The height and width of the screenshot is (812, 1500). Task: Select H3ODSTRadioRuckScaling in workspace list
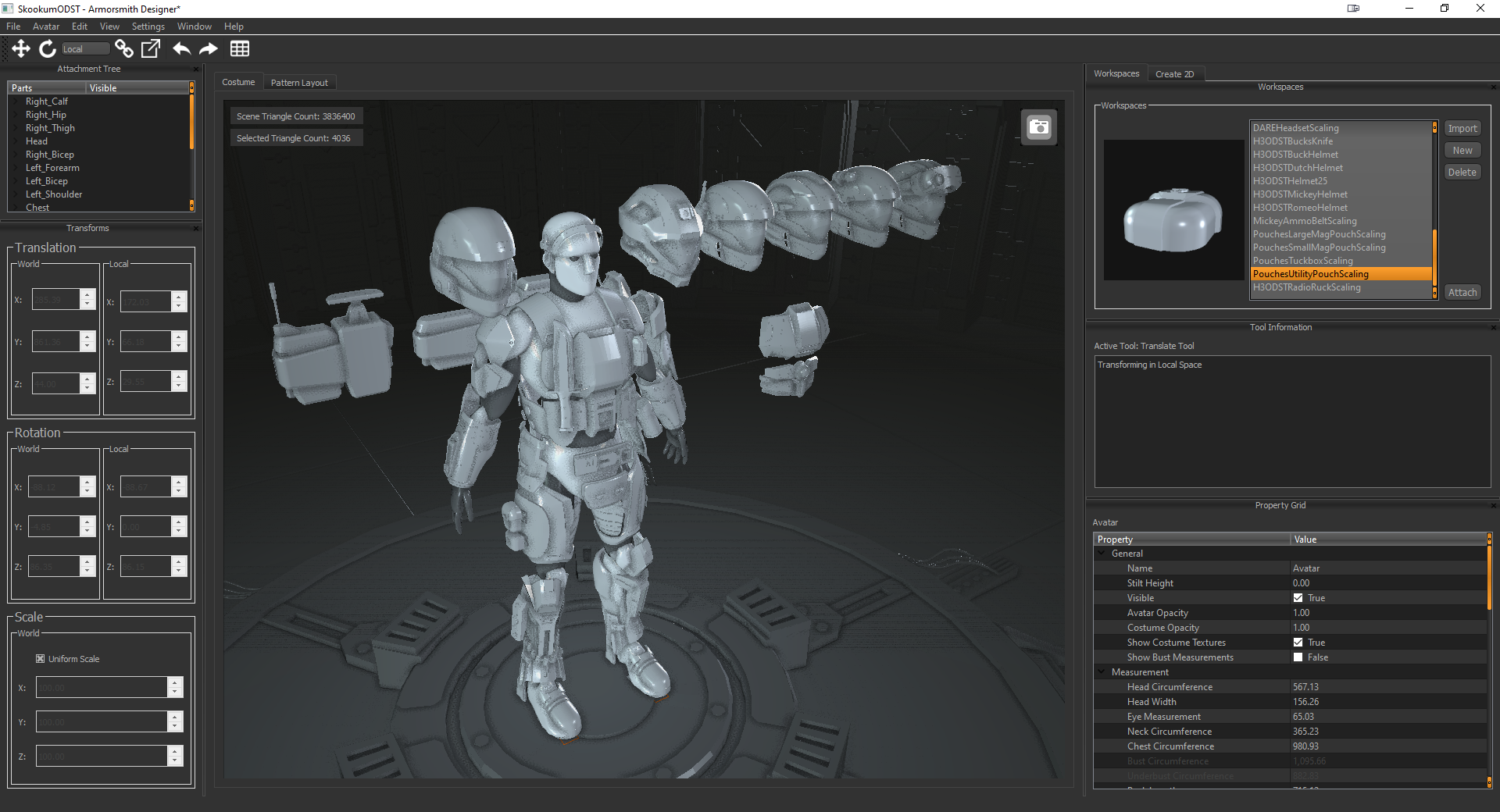pos(1306,288)
